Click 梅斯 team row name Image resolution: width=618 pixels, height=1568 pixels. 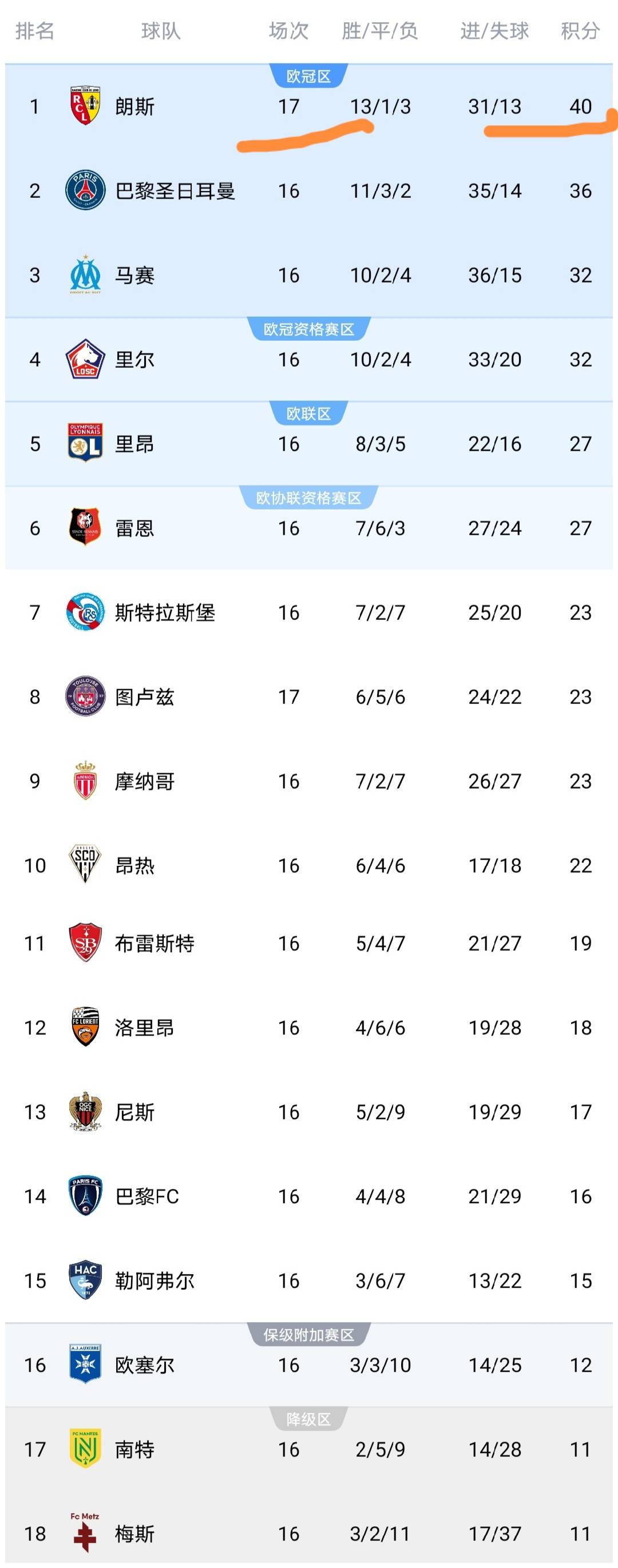(134, 1533)
